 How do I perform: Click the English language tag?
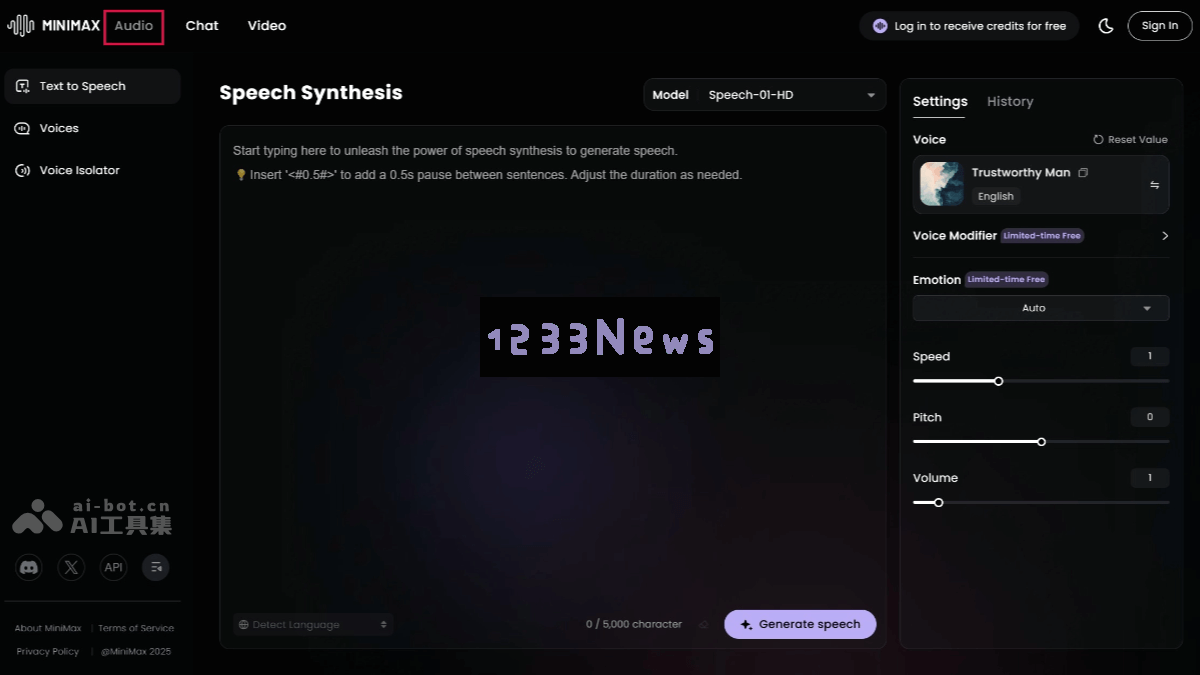pyautogui.click(x=996, y=196)
